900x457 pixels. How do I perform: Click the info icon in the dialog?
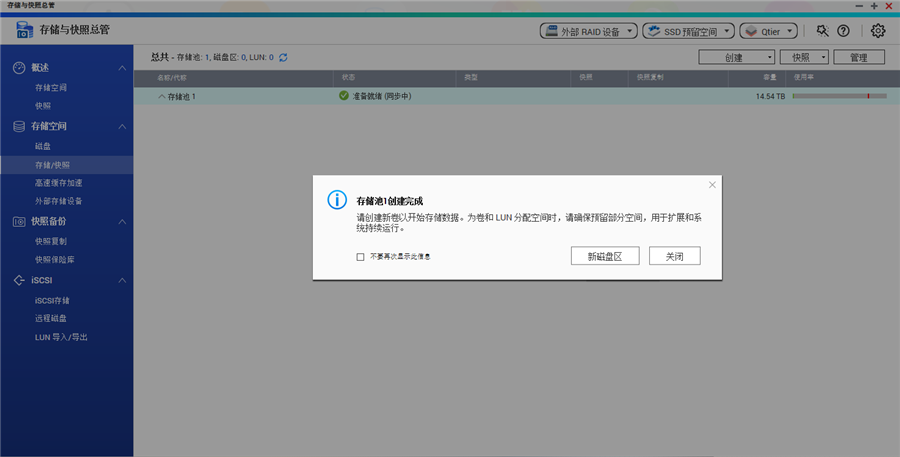pos(338,199)
